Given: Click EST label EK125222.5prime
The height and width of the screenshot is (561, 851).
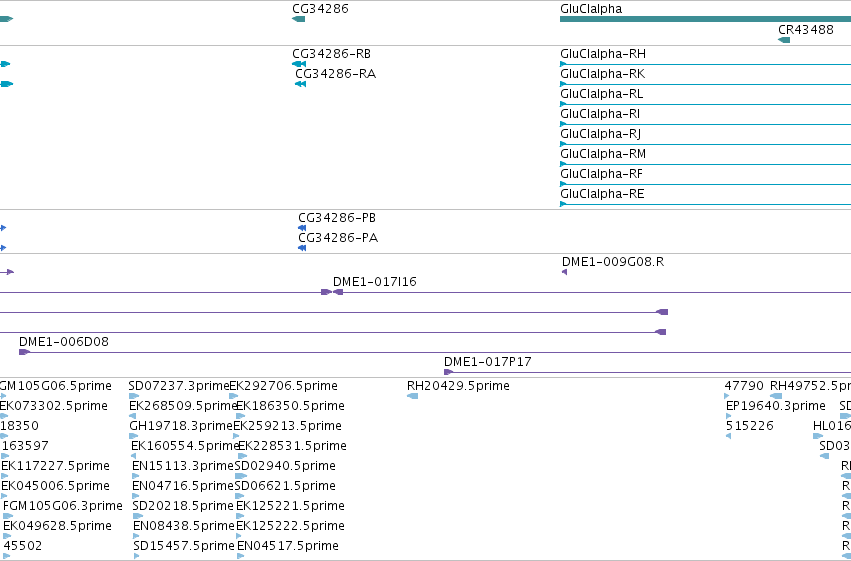Looking at the screenshot, I should [290, 526].
